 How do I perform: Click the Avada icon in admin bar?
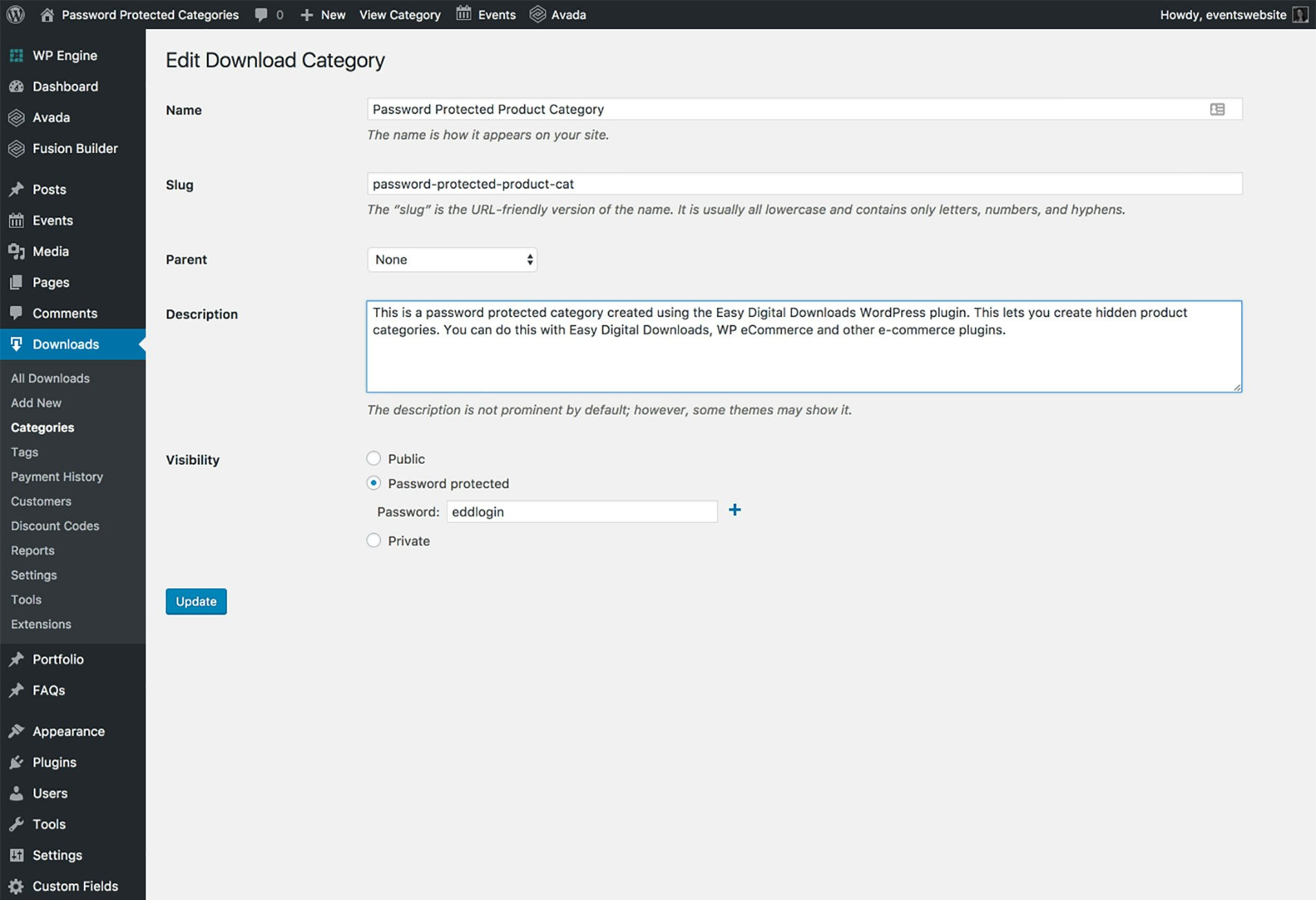(x=537, y=15)
